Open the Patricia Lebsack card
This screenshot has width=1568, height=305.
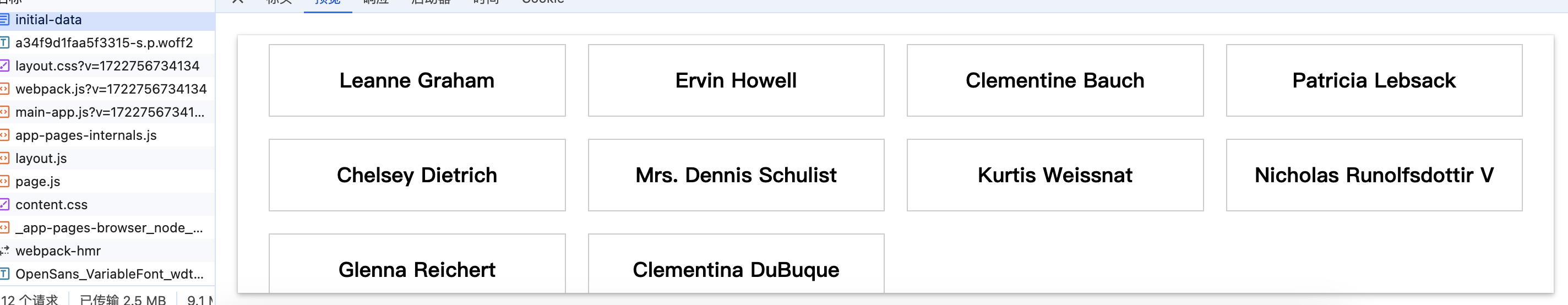pos(1374,80)
